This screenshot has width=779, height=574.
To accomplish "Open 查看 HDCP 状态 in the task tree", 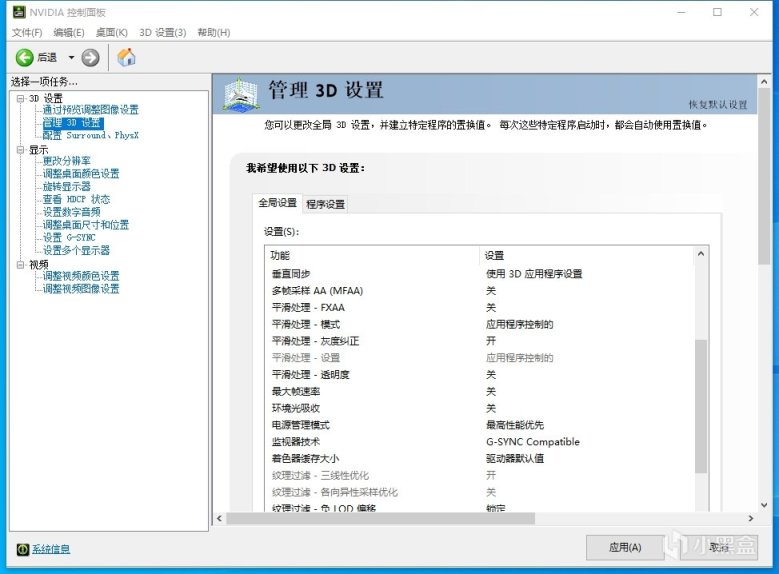I will click(76, 199).
